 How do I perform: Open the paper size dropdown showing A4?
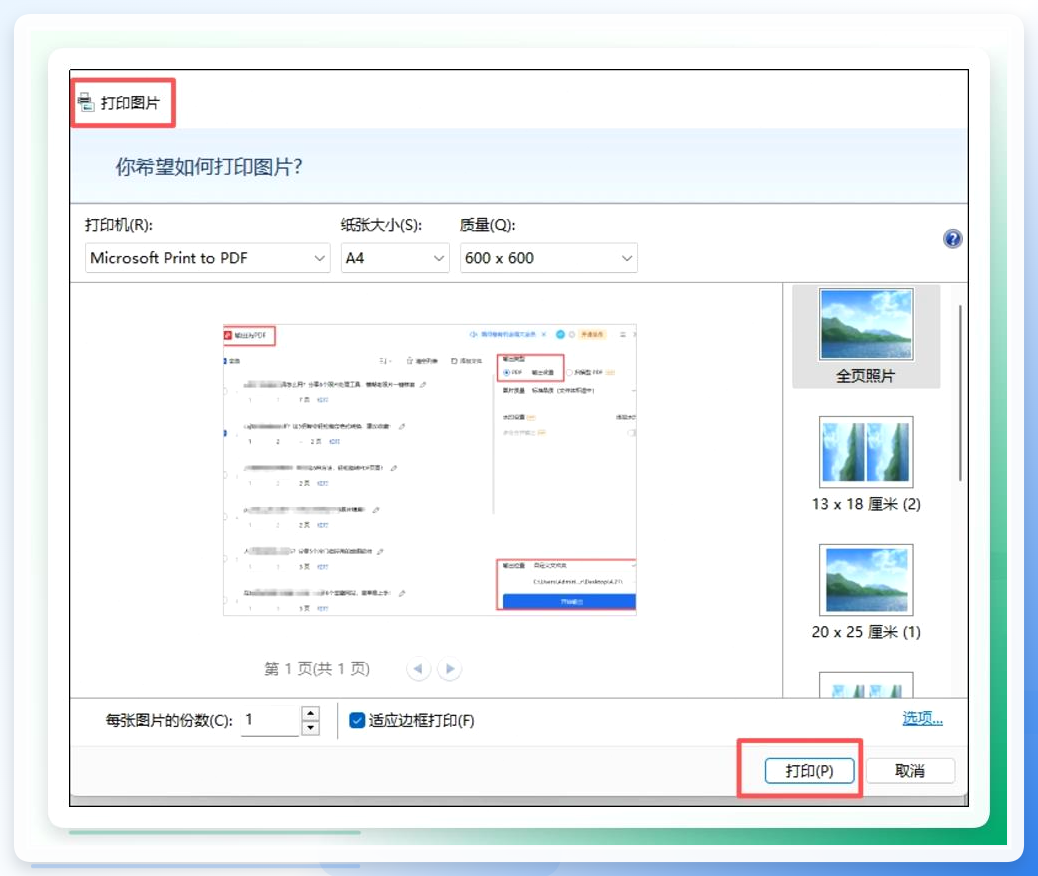point(395,258)
